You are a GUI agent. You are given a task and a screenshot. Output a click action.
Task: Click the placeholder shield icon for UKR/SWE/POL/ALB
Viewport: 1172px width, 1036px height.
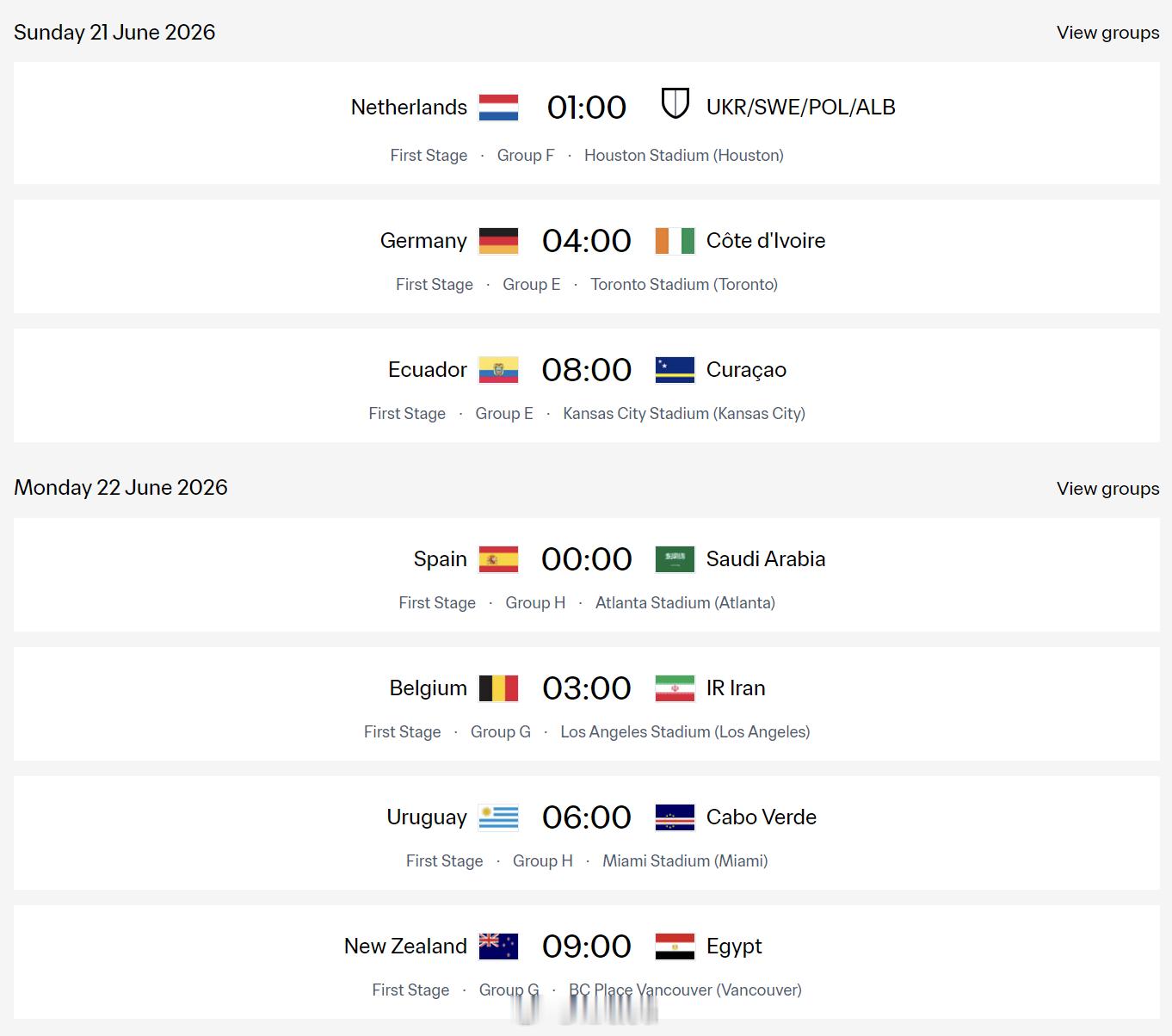coord(675,103)
